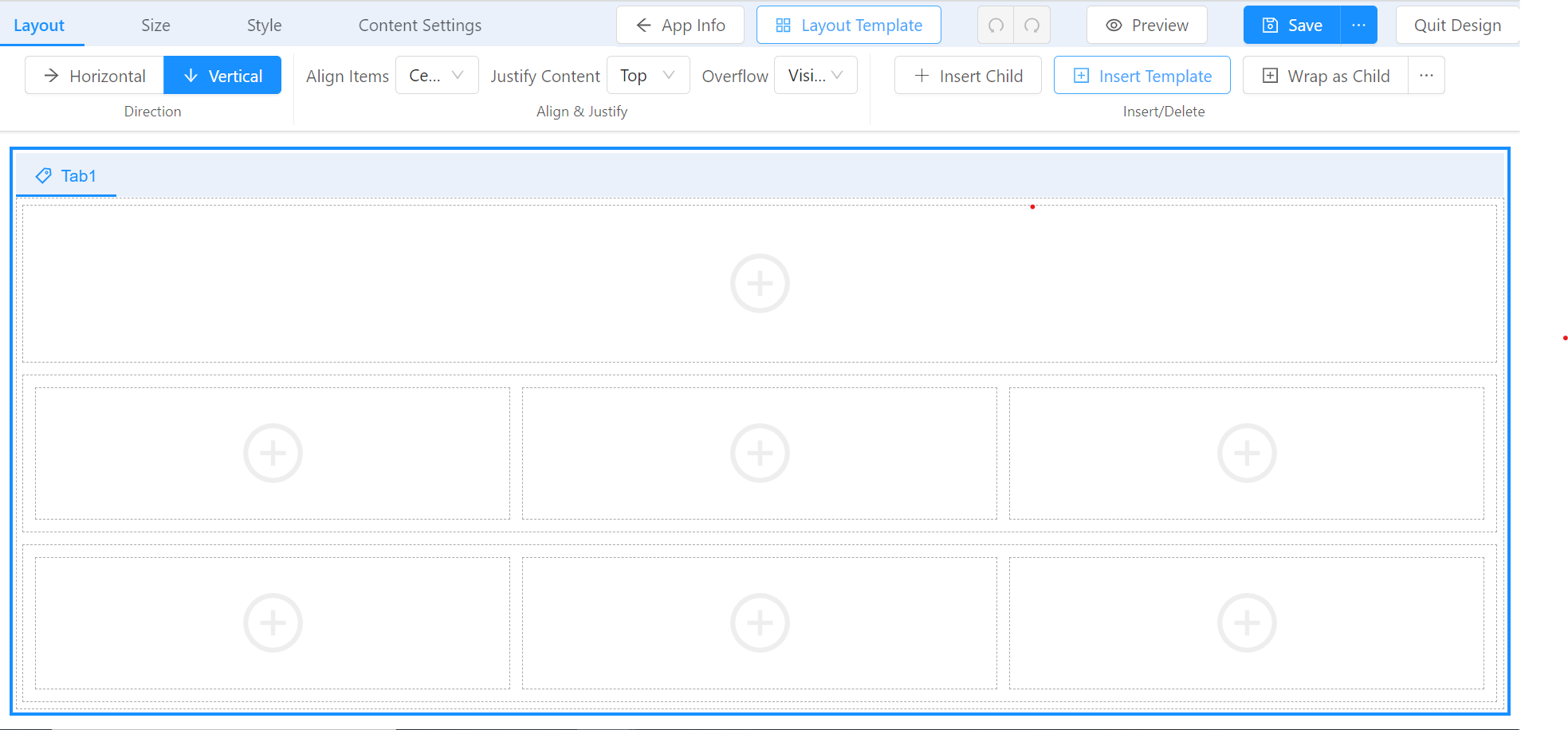
Task: Click the left arrow icon in App Info
Action: (x=644, y=26)
